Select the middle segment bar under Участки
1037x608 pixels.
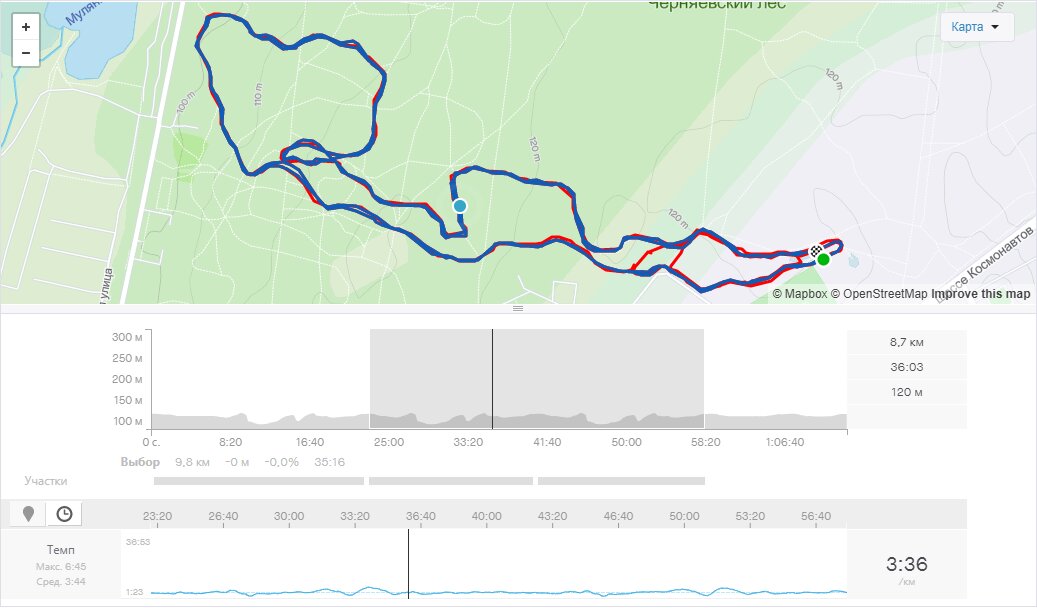click(x=450, y=481)
